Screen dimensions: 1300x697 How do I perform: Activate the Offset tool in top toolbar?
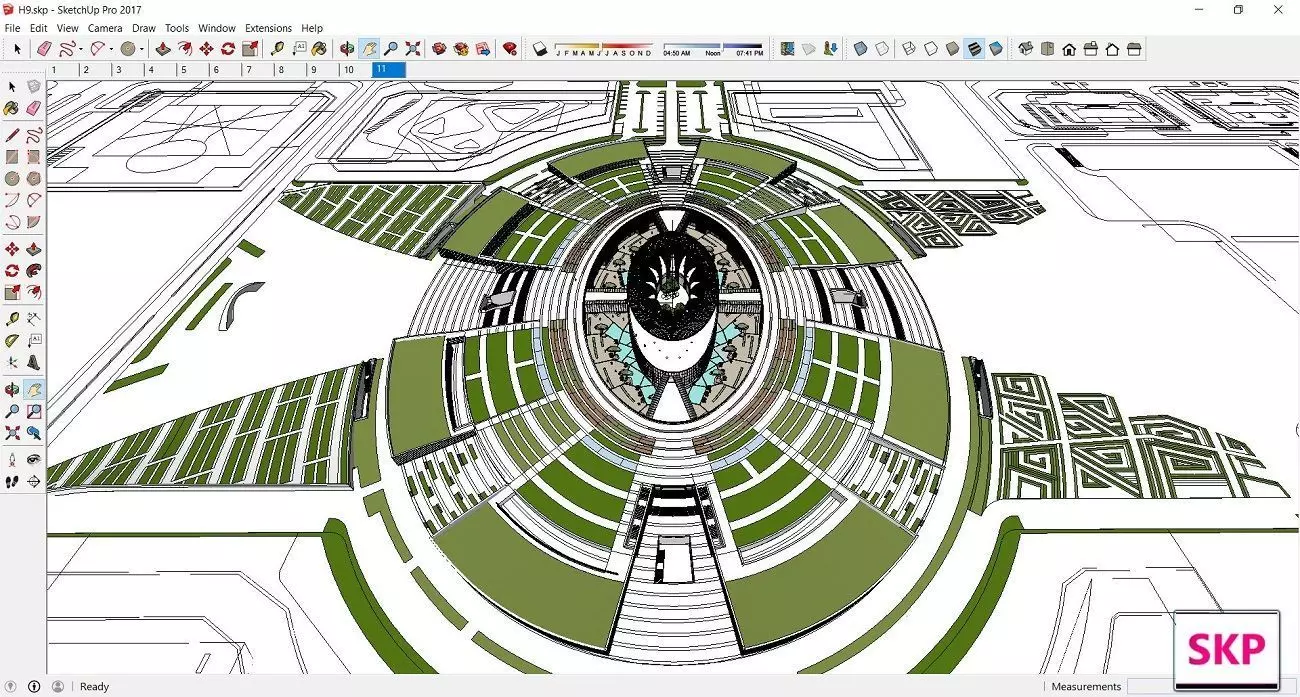point(184,48)
